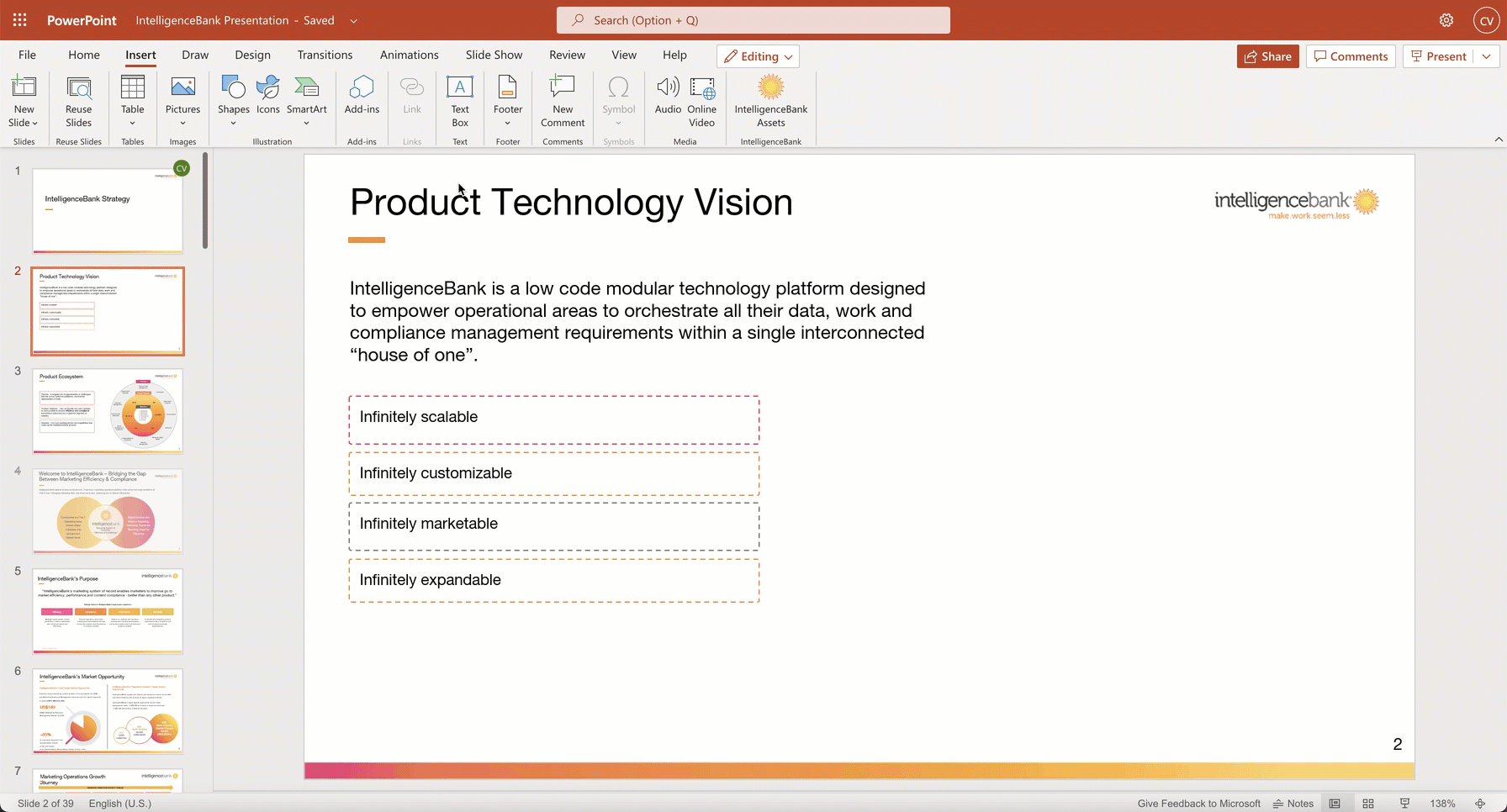This screenshot has height=812, width=1507.
Task: Switch to Slide Sorter view
Action: (1368, 804)
